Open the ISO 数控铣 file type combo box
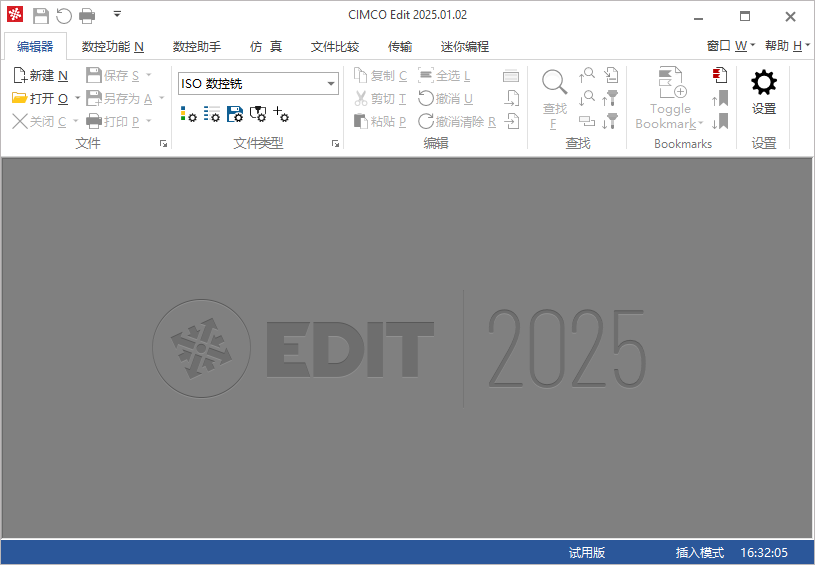 tap(258, 84)
